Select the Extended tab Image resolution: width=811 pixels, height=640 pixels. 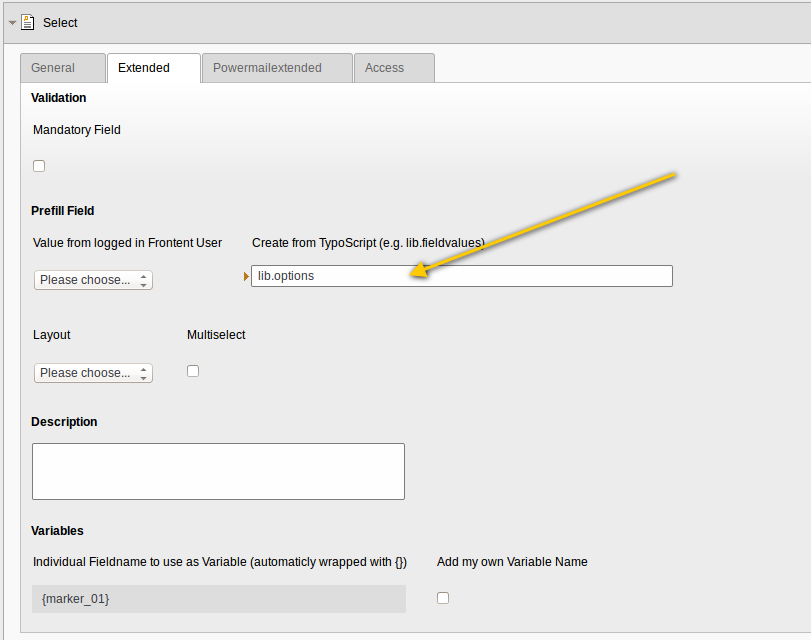[144, 68]
